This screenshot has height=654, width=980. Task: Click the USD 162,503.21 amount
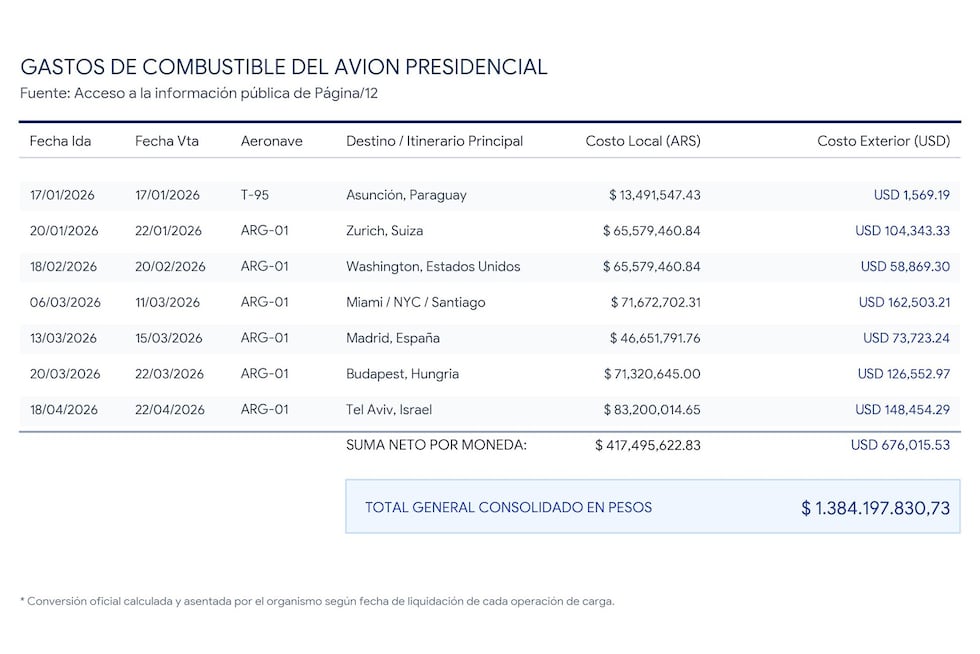point(904,303)
